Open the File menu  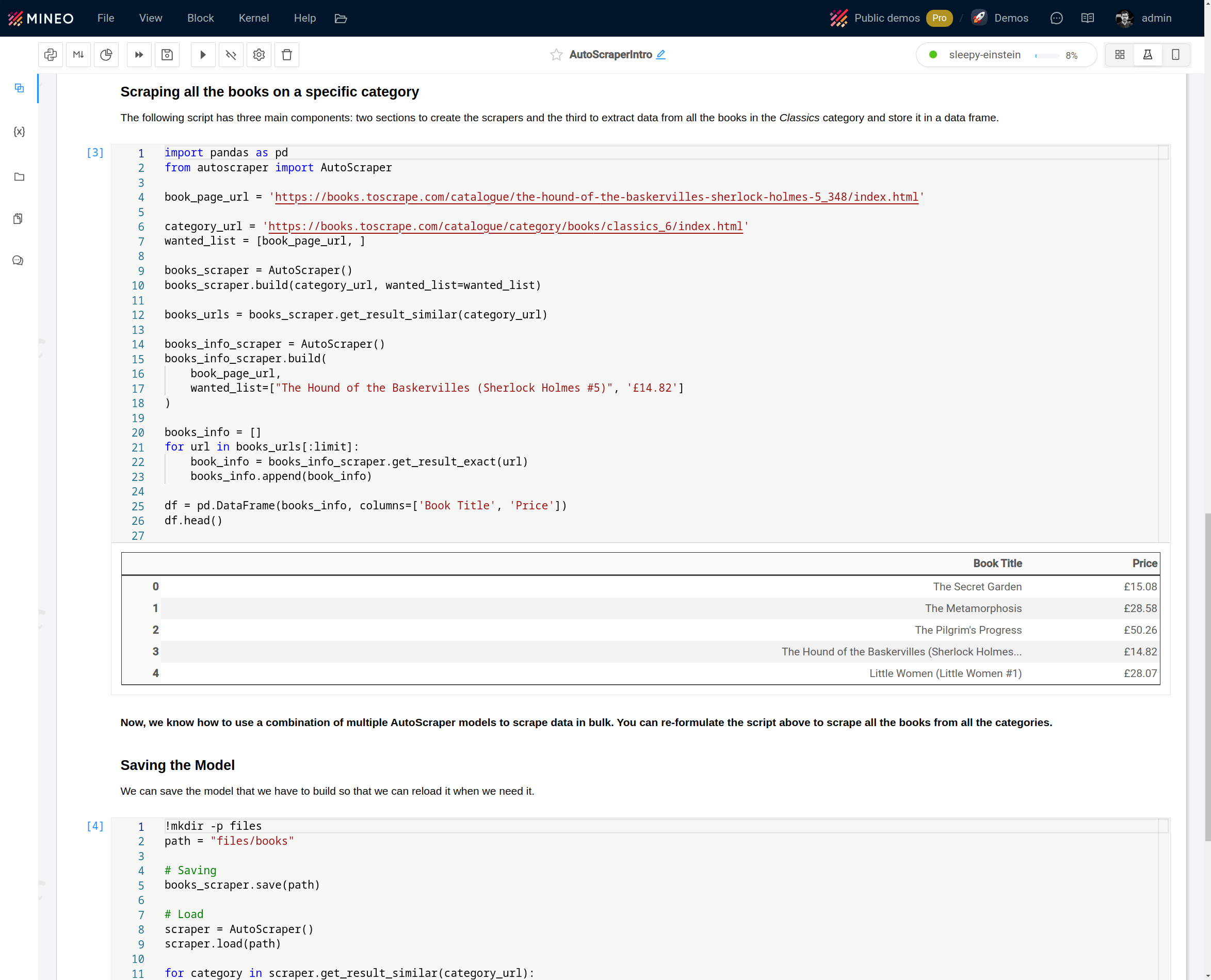point(106,18)
